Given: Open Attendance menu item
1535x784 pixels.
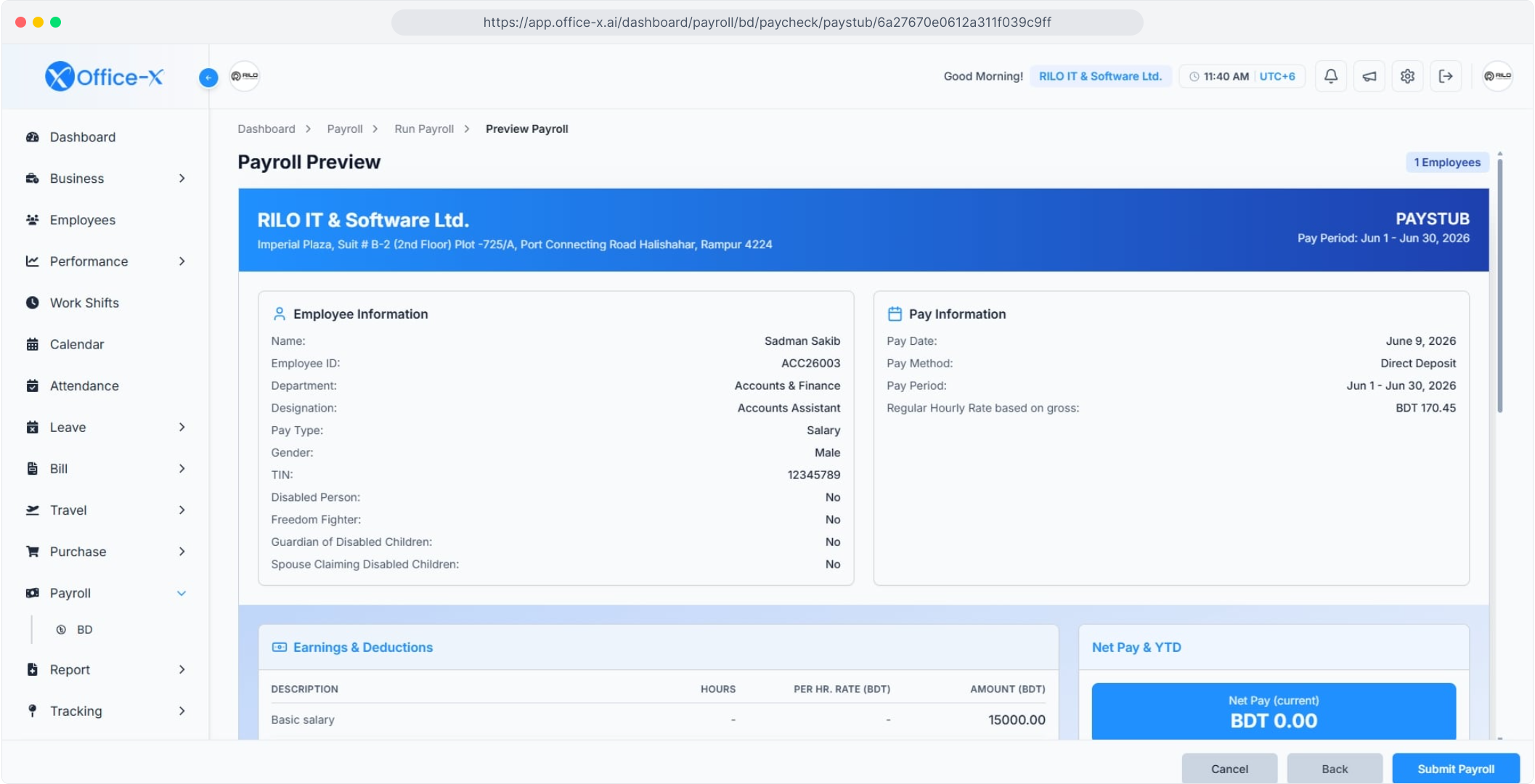Looking at the screenshot, I should point(84,385).
